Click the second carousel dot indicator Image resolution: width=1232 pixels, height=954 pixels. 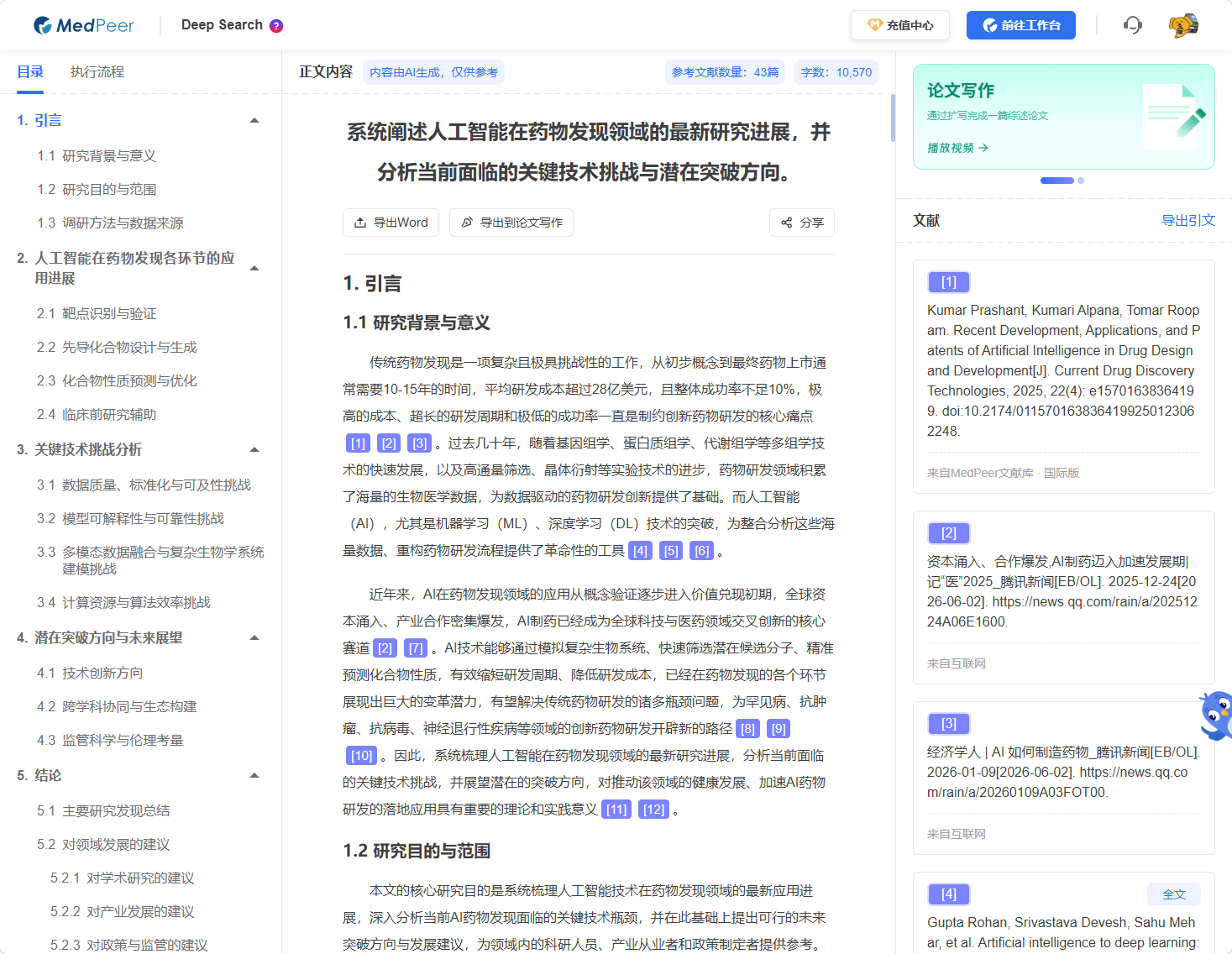[x=1081, y=181]
